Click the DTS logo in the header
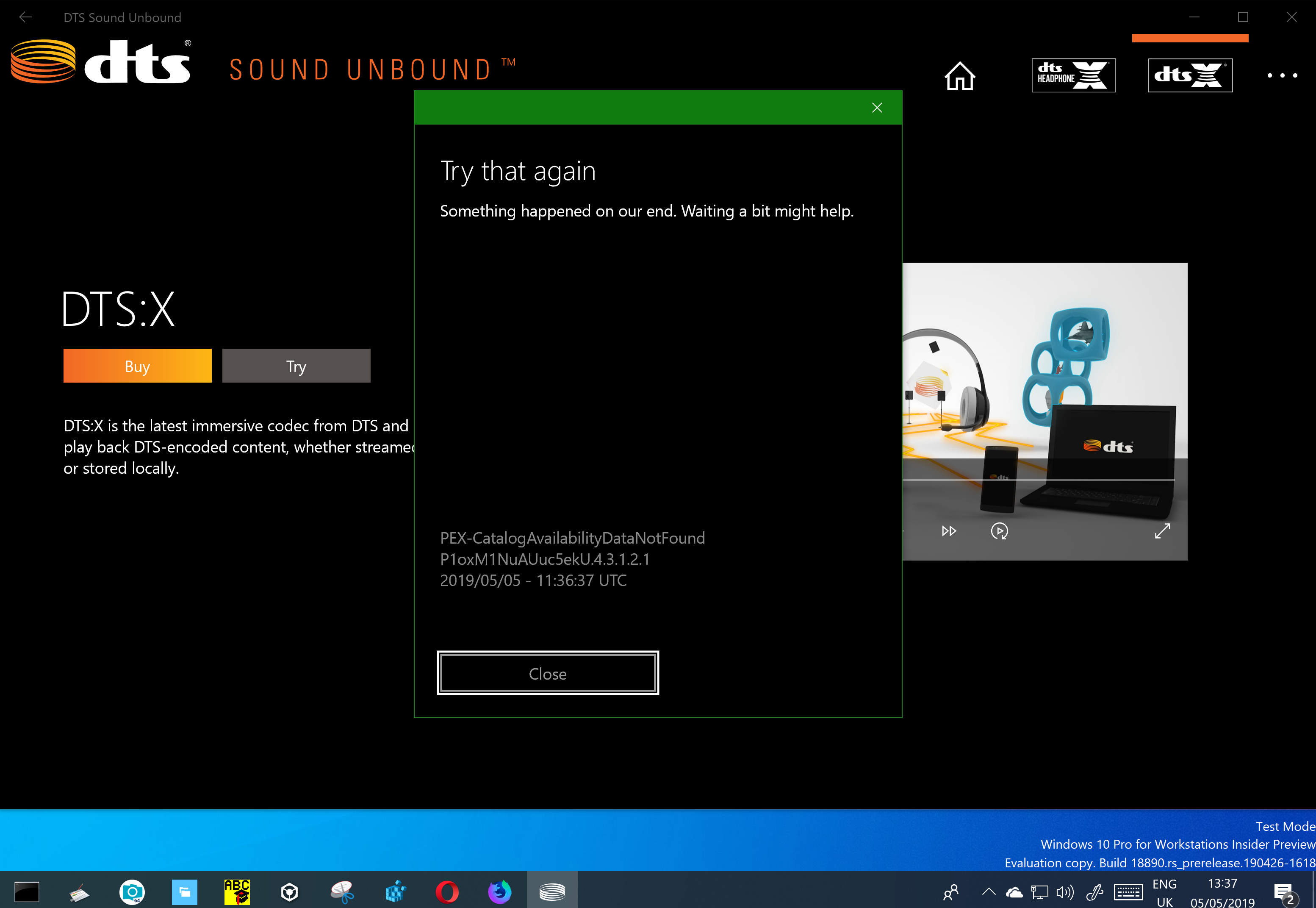Image resolution: width=1316 pixels, height=908 pixels. tap(101, 61)
